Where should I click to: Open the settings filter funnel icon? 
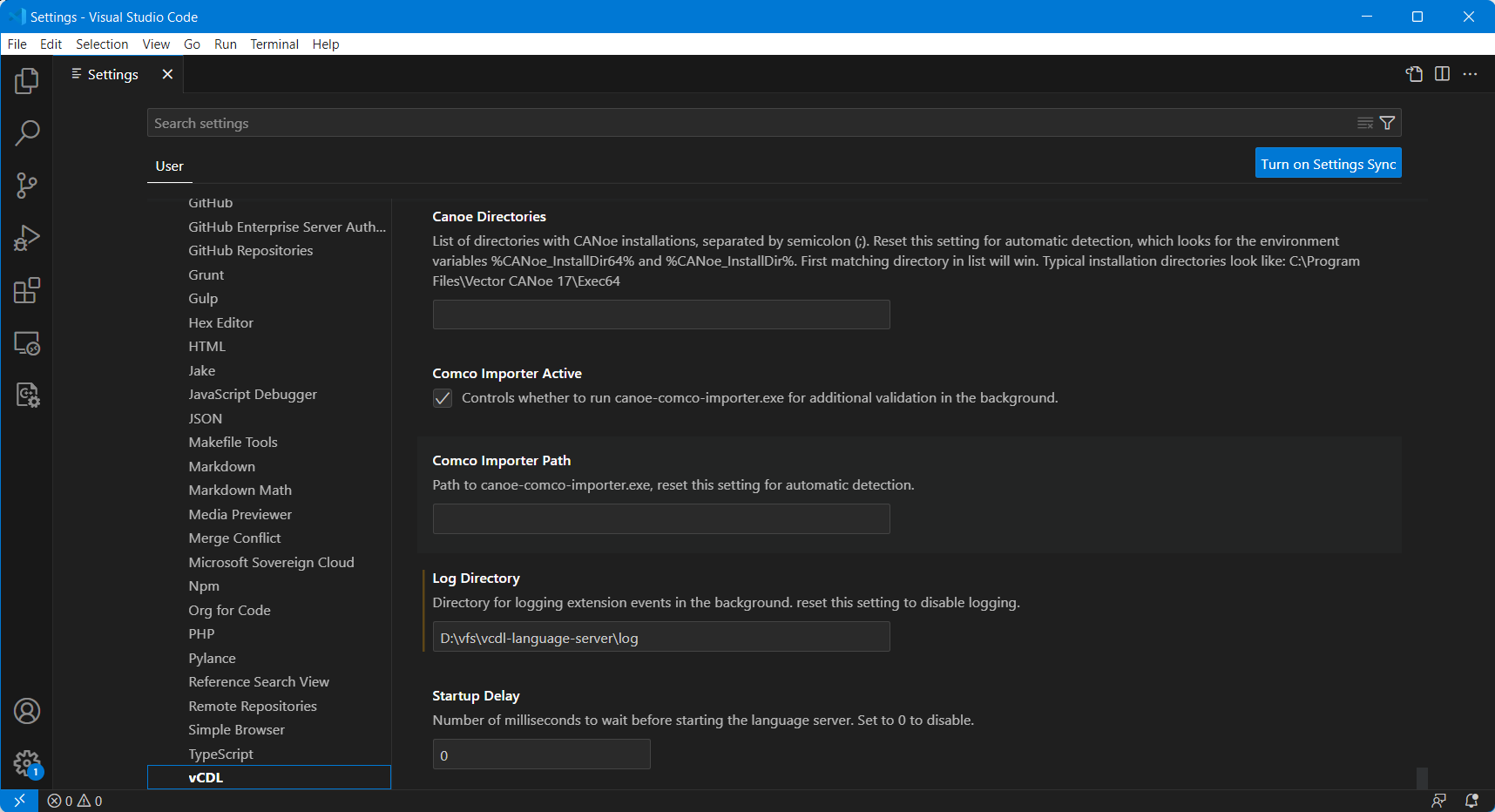[x=1387, y=123]
